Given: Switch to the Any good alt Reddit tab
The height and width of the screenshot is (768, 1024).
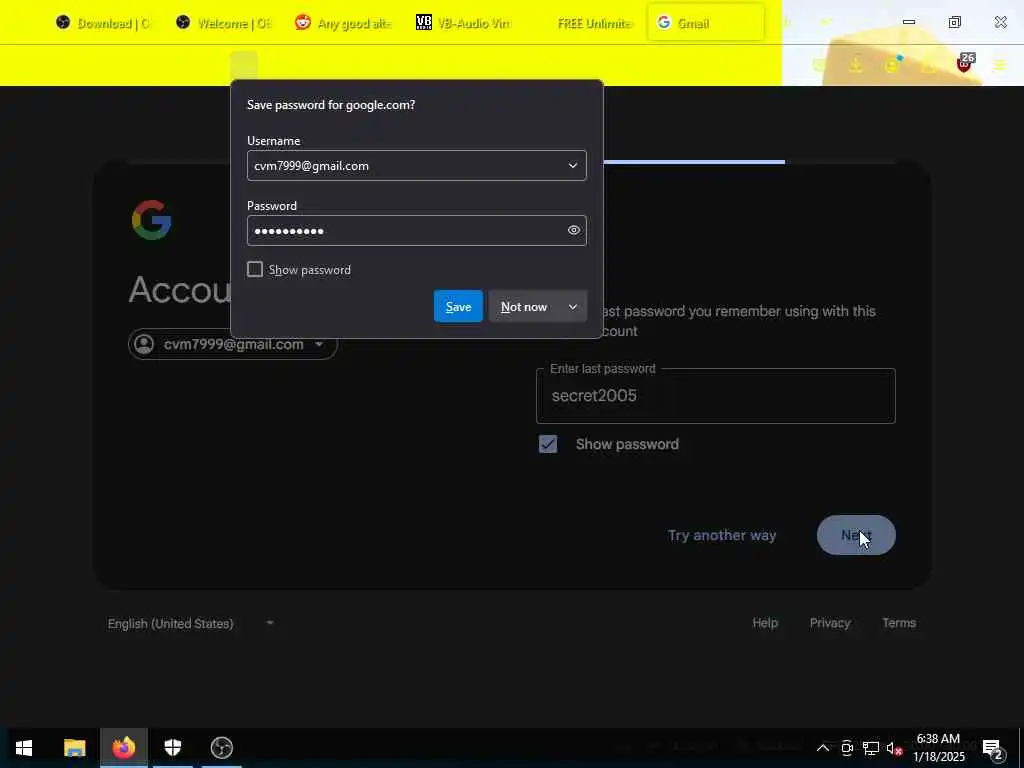Looking at the screenshot, I should (343, 23).
